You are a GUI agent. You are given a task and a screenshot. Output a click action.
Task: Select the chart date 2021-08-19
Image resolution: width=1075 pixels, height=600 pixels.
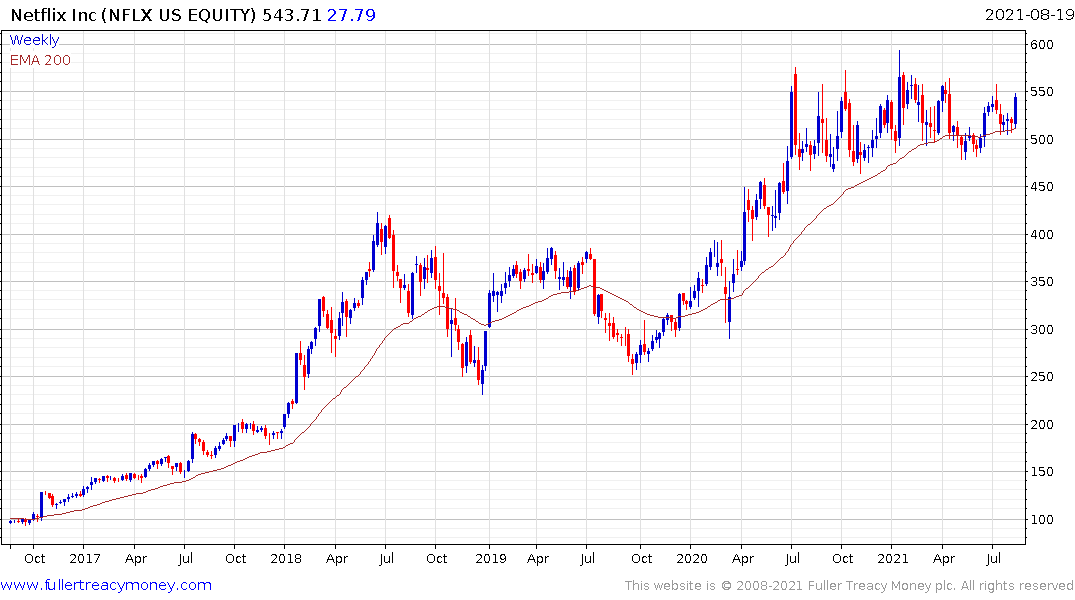(x=1029, y=15)
